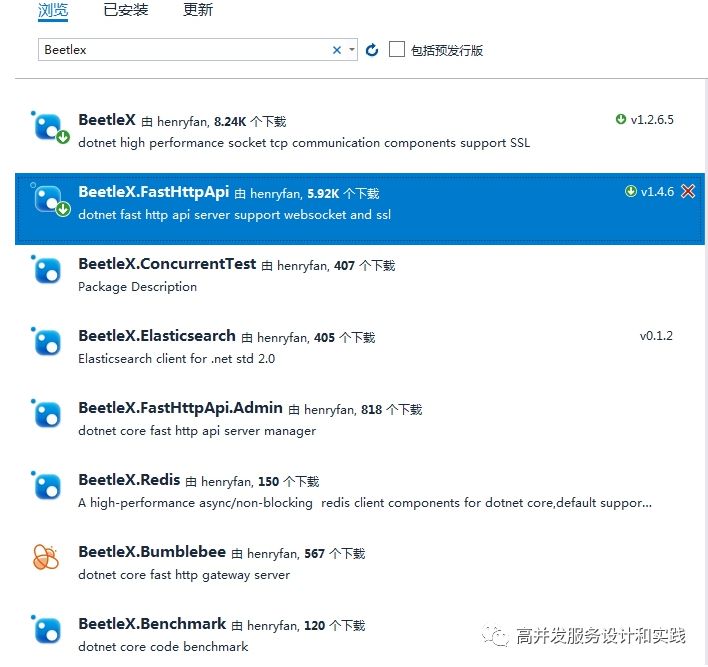Viewport: 708px width, 667px height.
Task: Click the BeetleX.FastHttpApi package icon
Action: click(x=50, y=199)
